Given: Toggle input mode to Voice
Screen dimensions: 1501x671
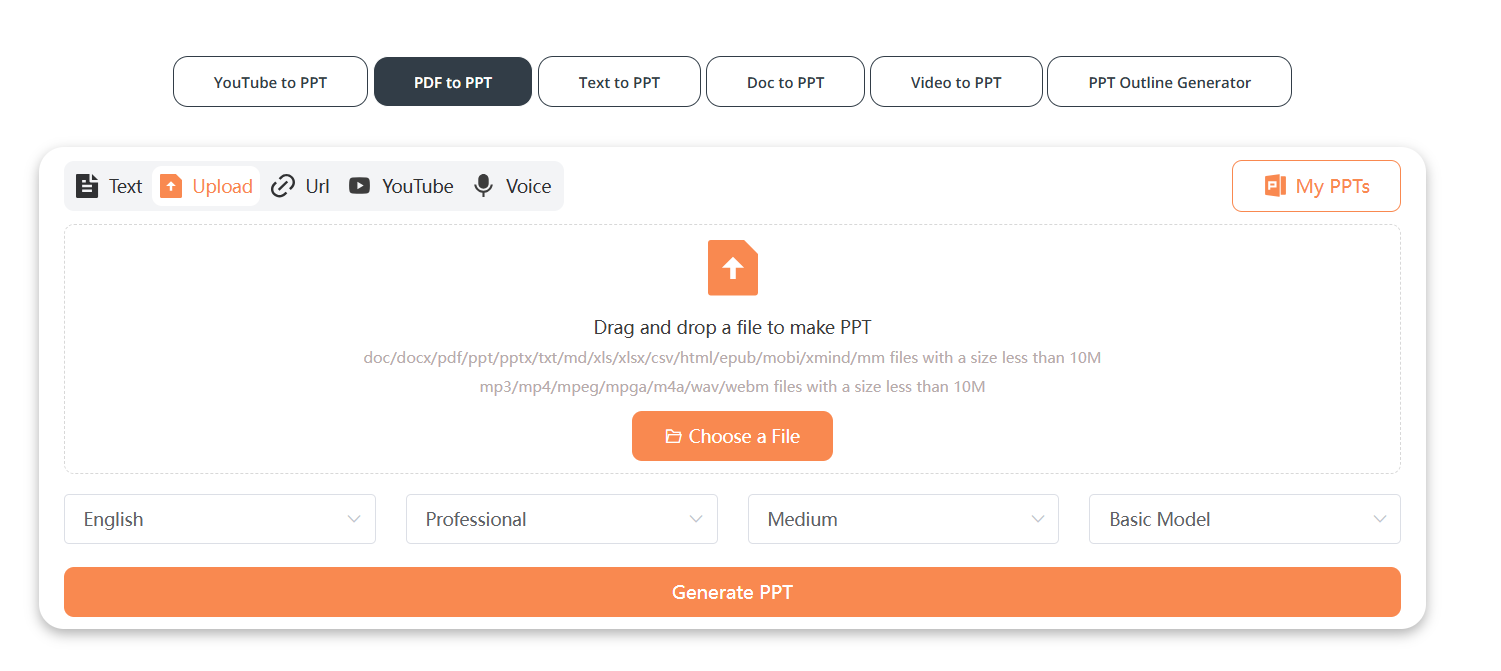Looking at the screenshot, I should [x=512, y=186].
